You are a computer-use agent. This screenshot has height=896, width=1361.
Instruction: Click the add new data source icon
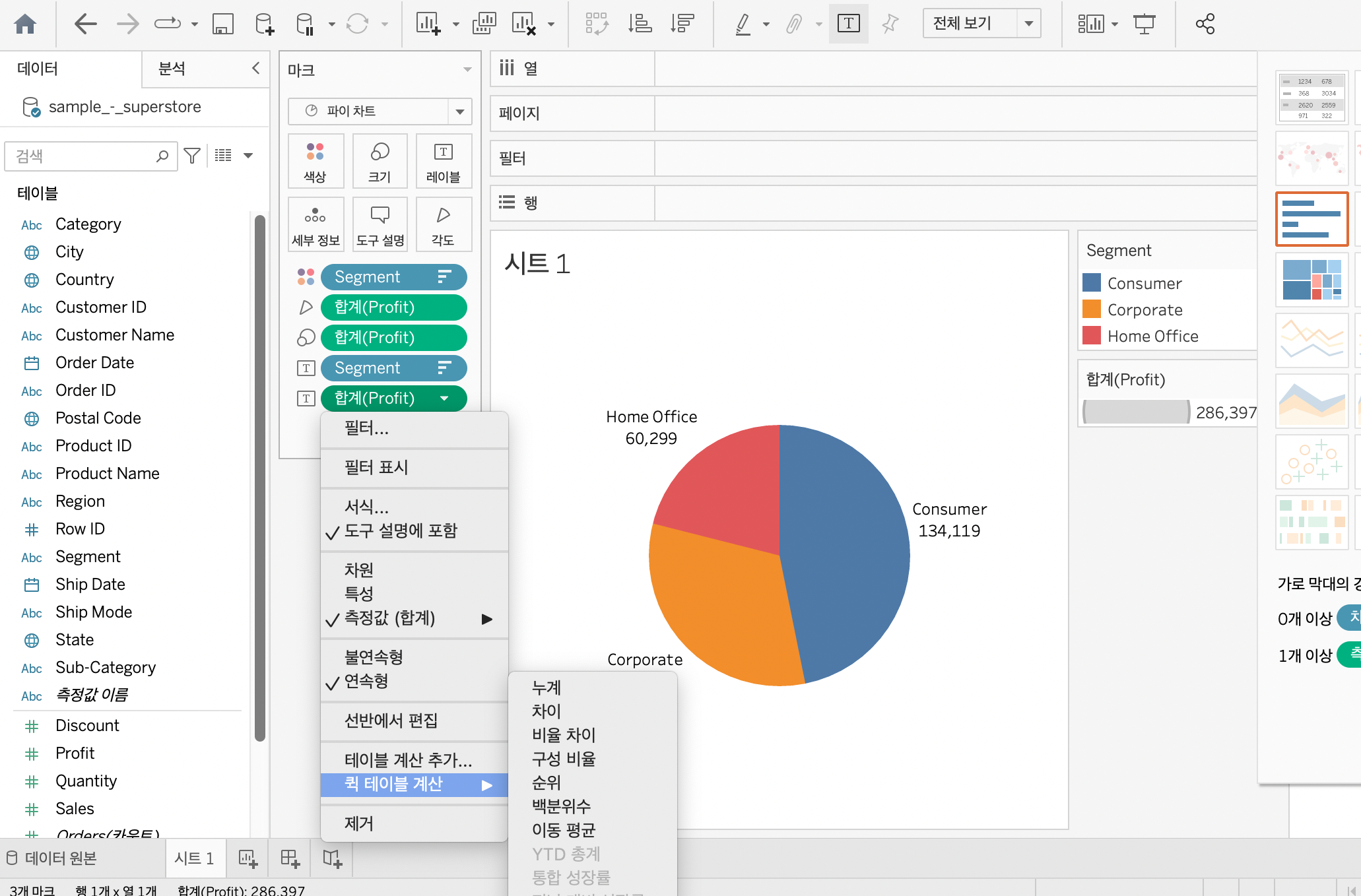(x=264, y=24)
